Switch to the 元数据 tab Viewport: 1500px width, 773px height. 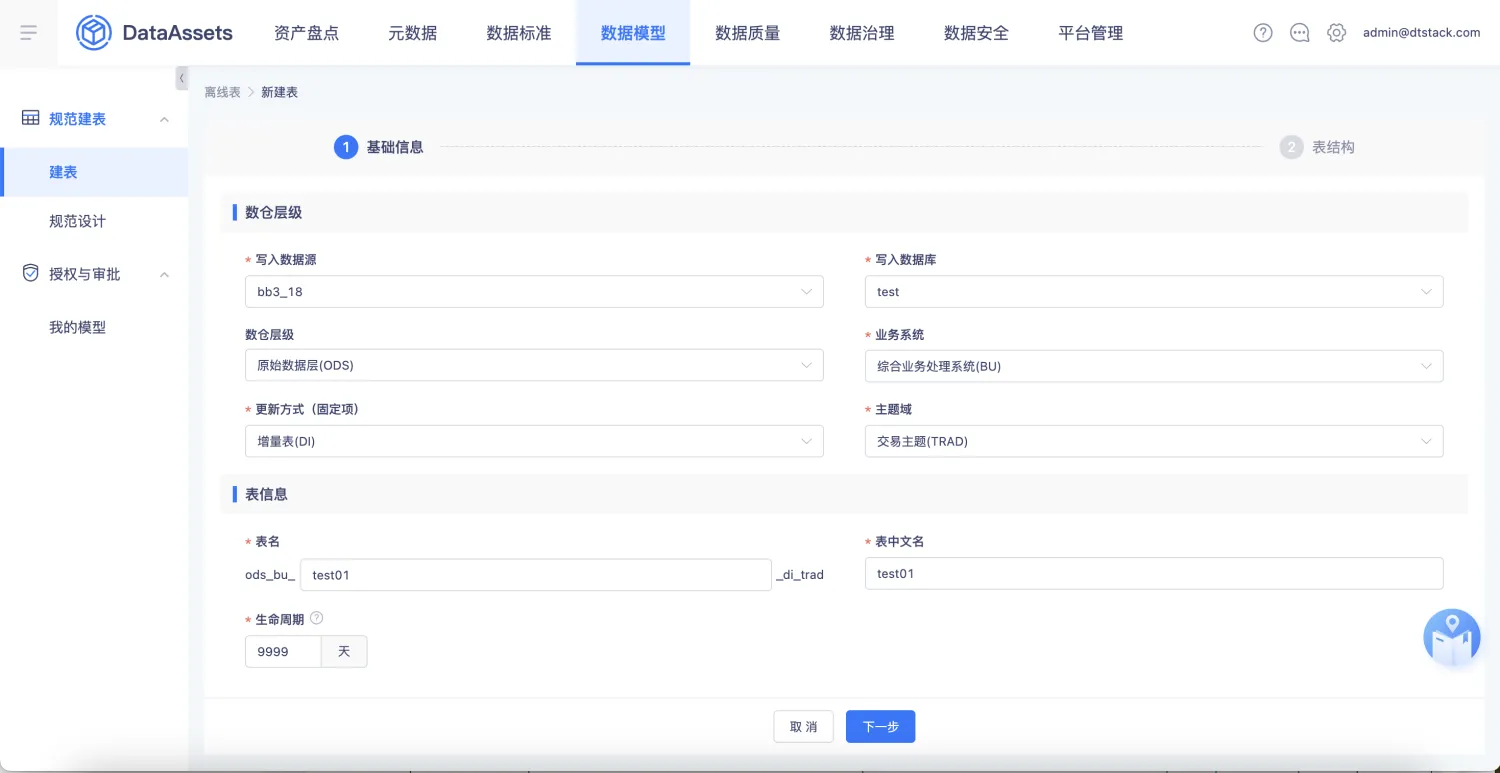[x=413, y=33]
